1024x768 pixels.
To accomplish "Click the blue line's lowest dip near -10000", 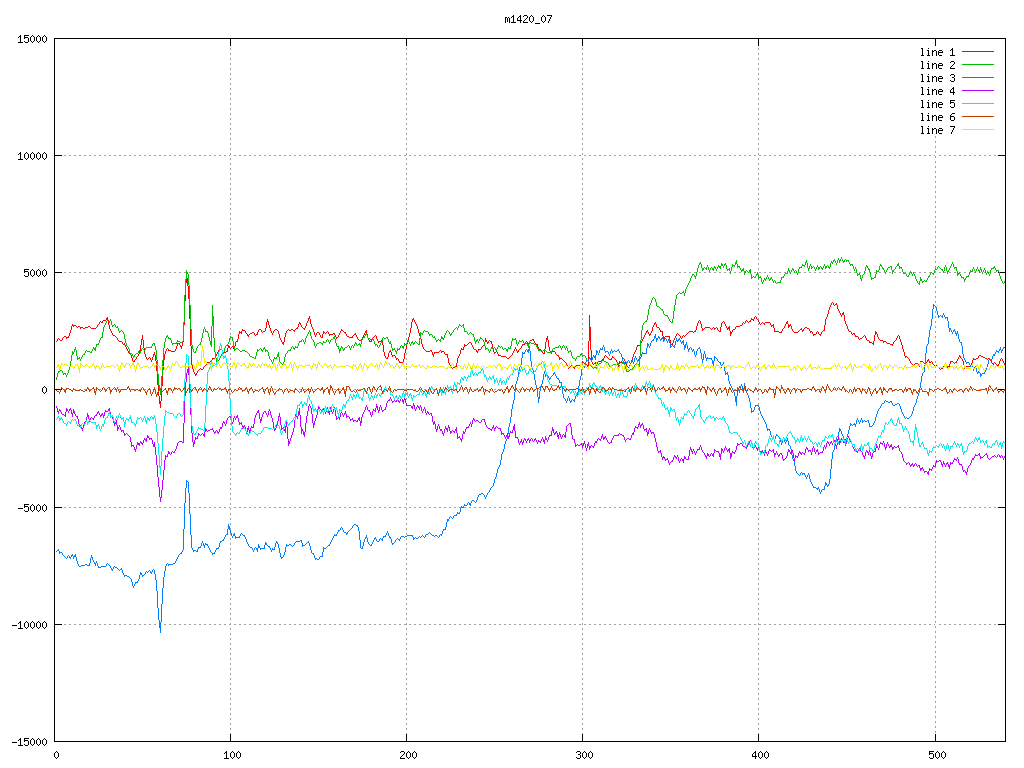I will 160,631.
